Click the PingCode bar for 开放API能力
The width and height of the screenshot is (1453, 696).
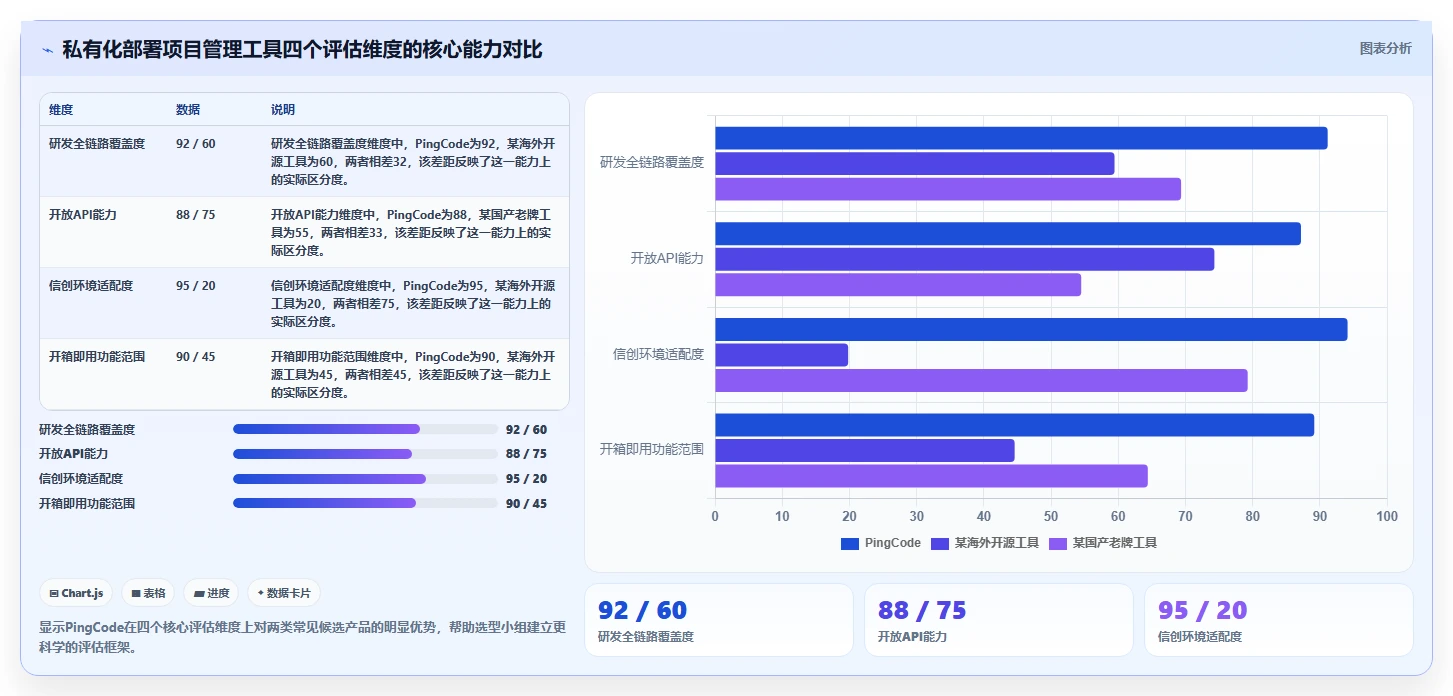[x=1008, y=234]
